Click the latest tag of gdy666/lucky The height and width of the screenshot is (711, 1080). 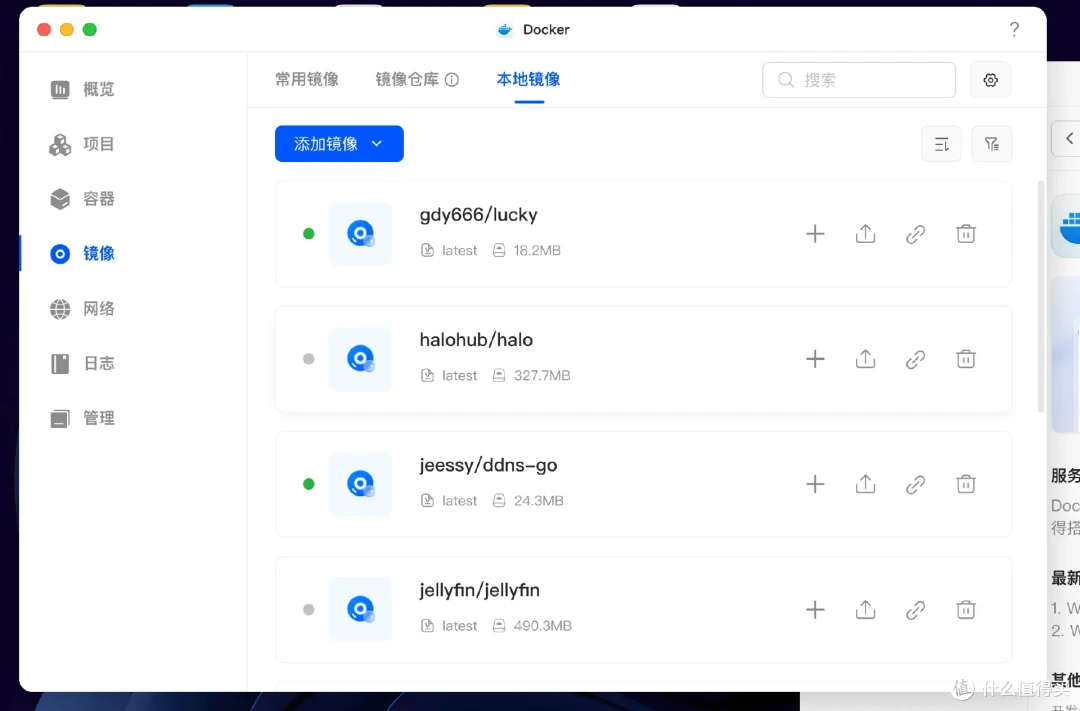(x=459, y=251)
